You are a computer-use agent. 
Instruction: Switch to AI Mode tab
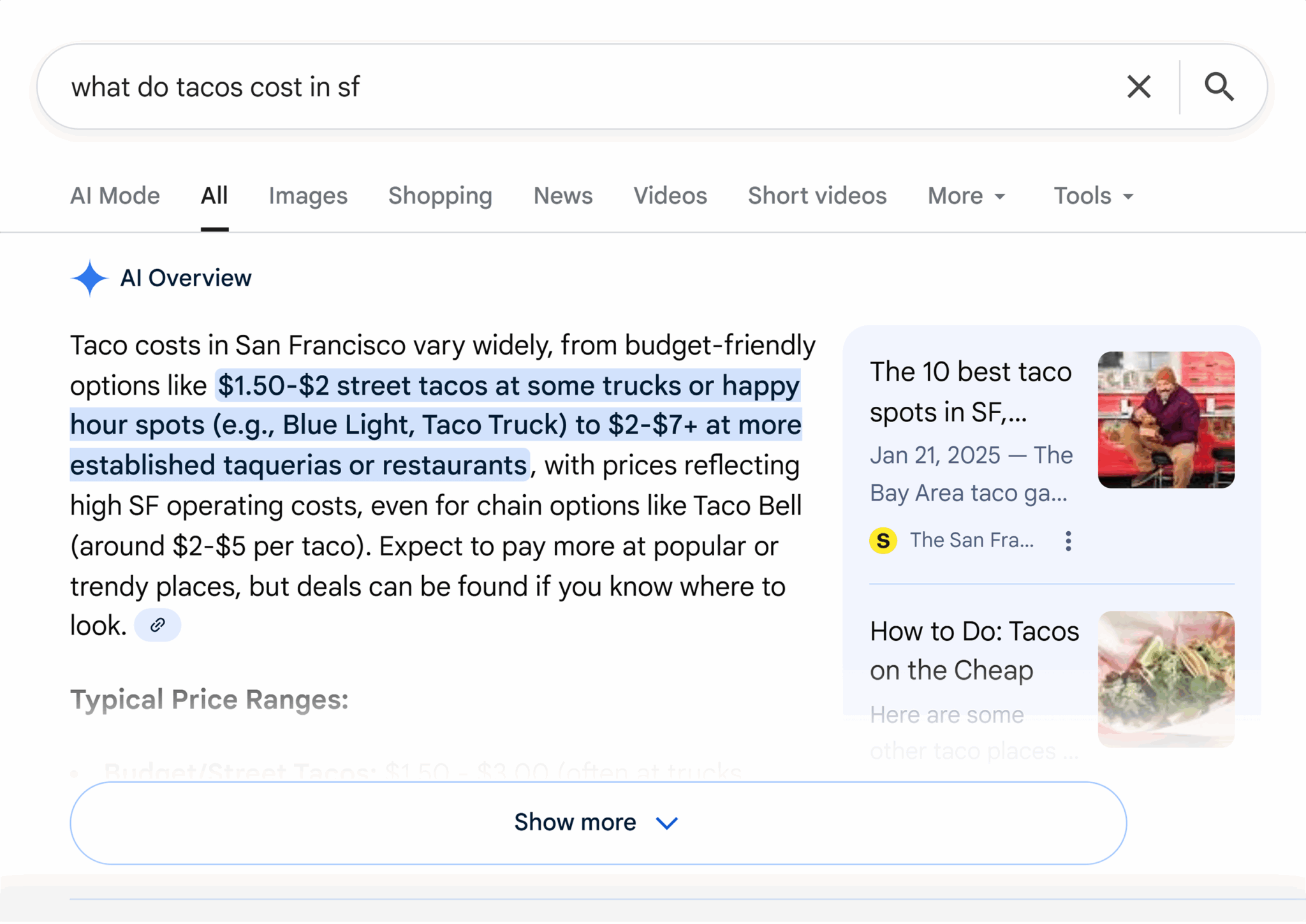coord(115,196)
